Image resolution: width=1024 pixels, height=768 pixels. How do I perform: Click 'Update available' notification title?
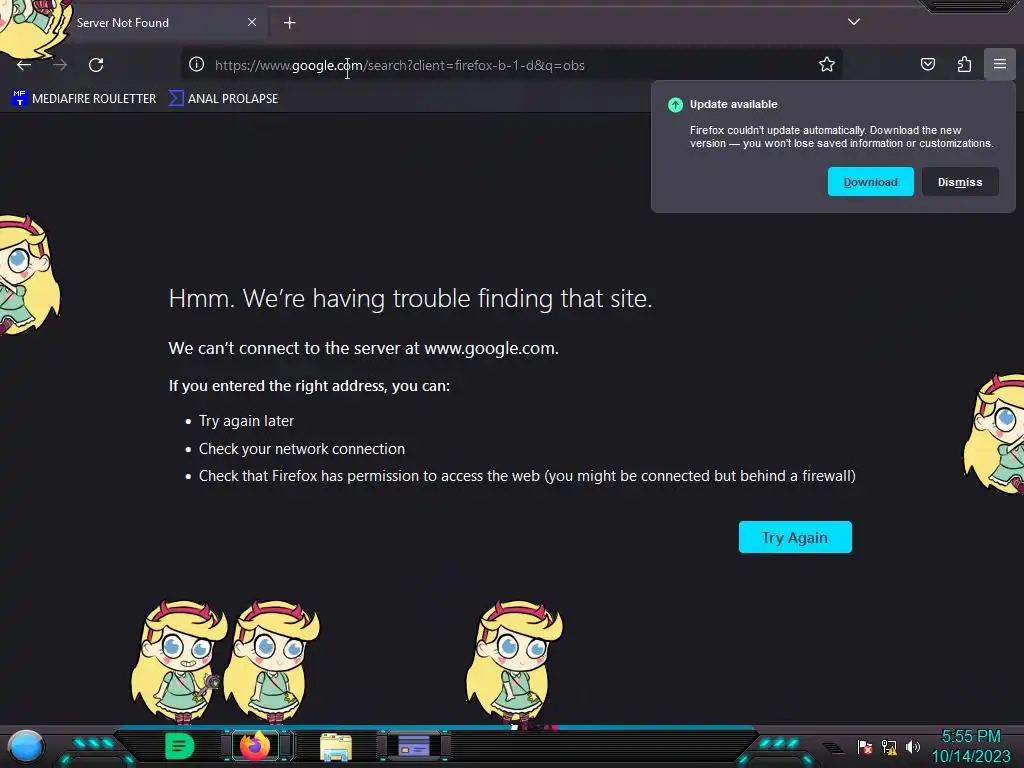733,104
